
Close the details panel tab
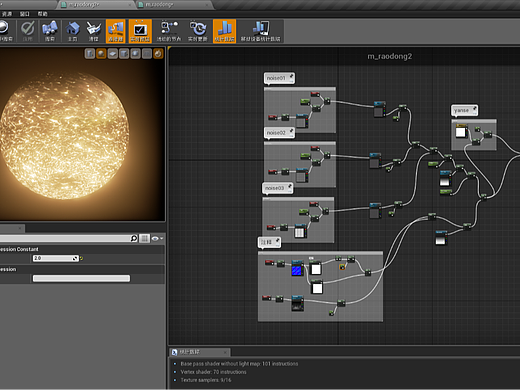click(20, 228)
